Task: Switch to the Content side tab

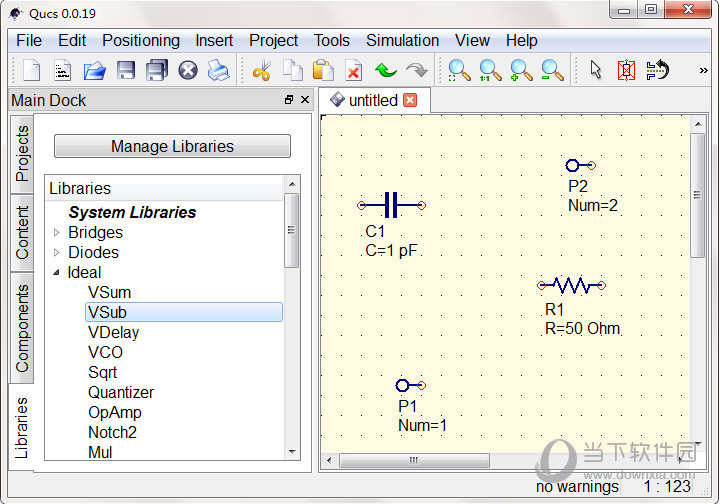Action: [22, 233]
